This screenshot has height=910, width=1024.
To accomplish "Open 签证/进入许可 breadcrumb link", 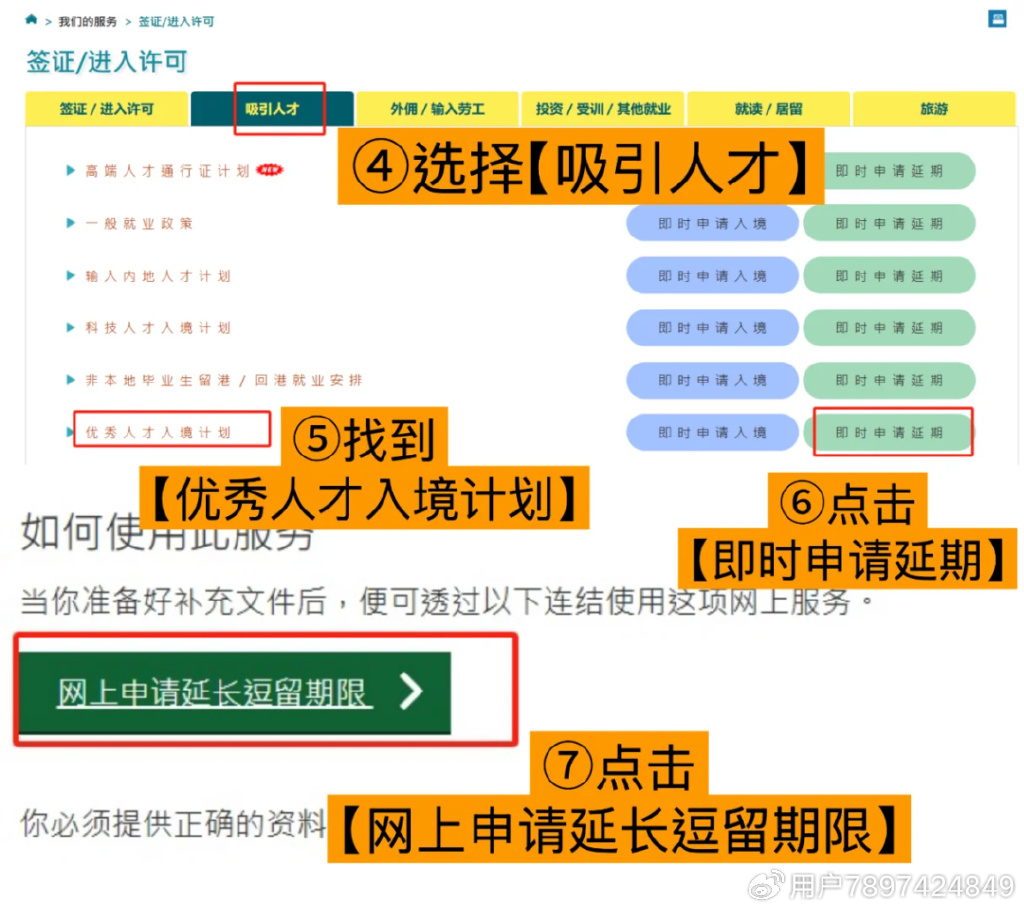I will pyautogui.click(x=176, y=22).
